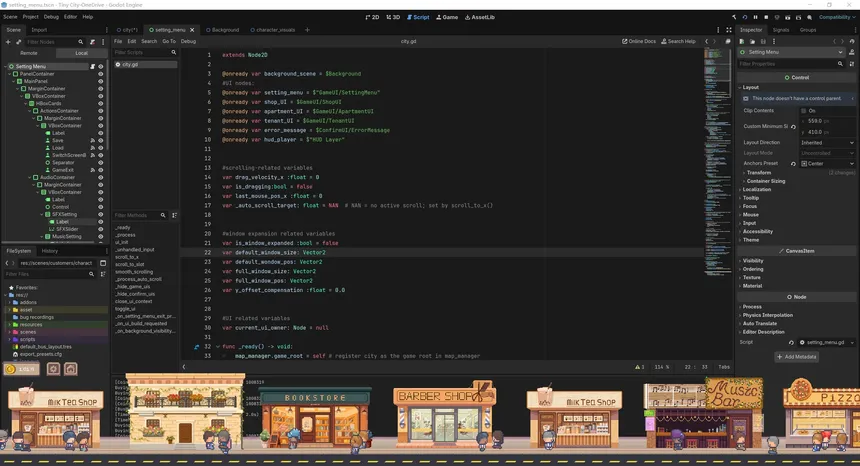The width and height of the screenshot is (860, 466).
Task: Click the instantiate child scene link icon
Action: (18, 42)
